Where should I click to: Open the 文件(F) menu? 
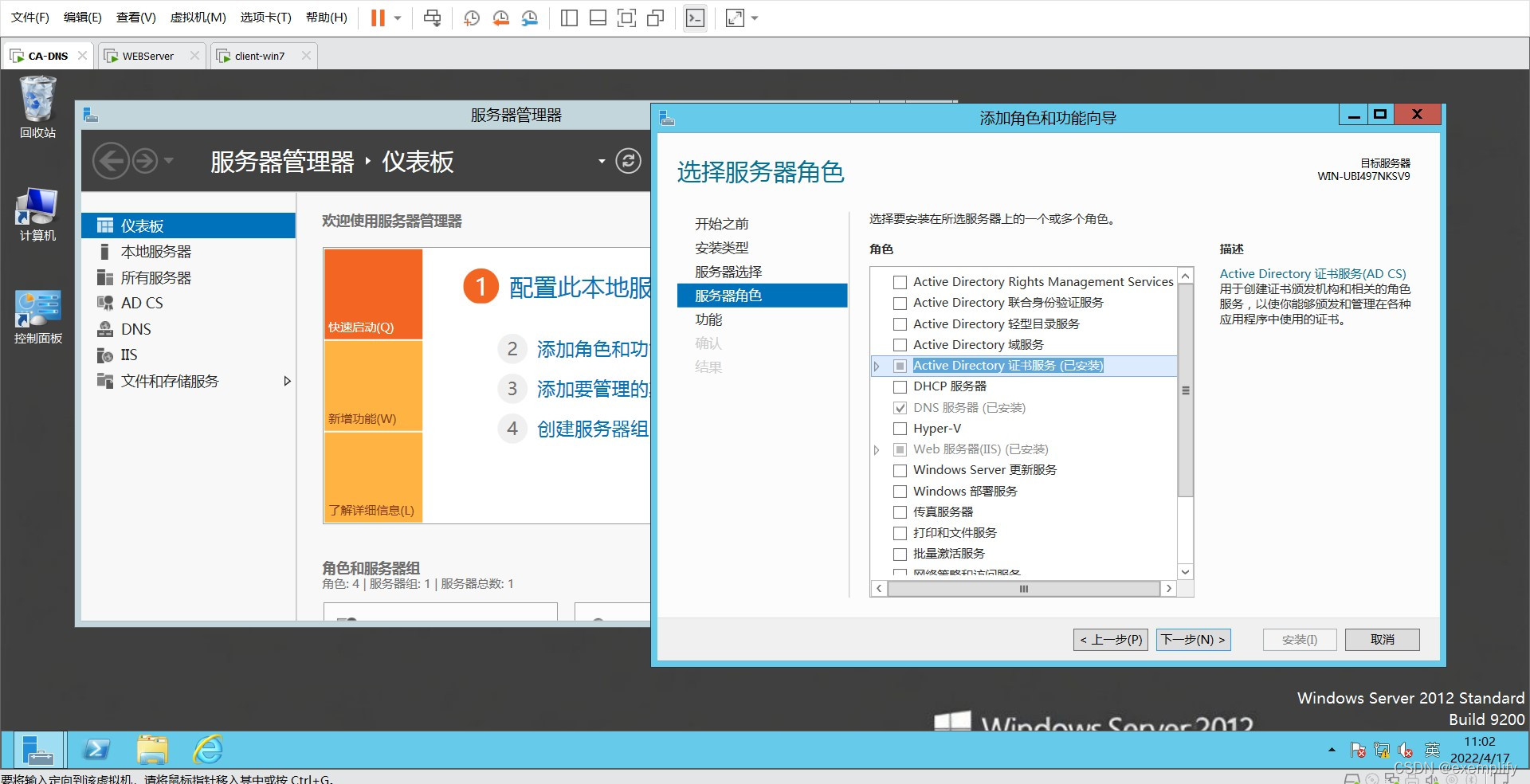click(x=29, y=18)
